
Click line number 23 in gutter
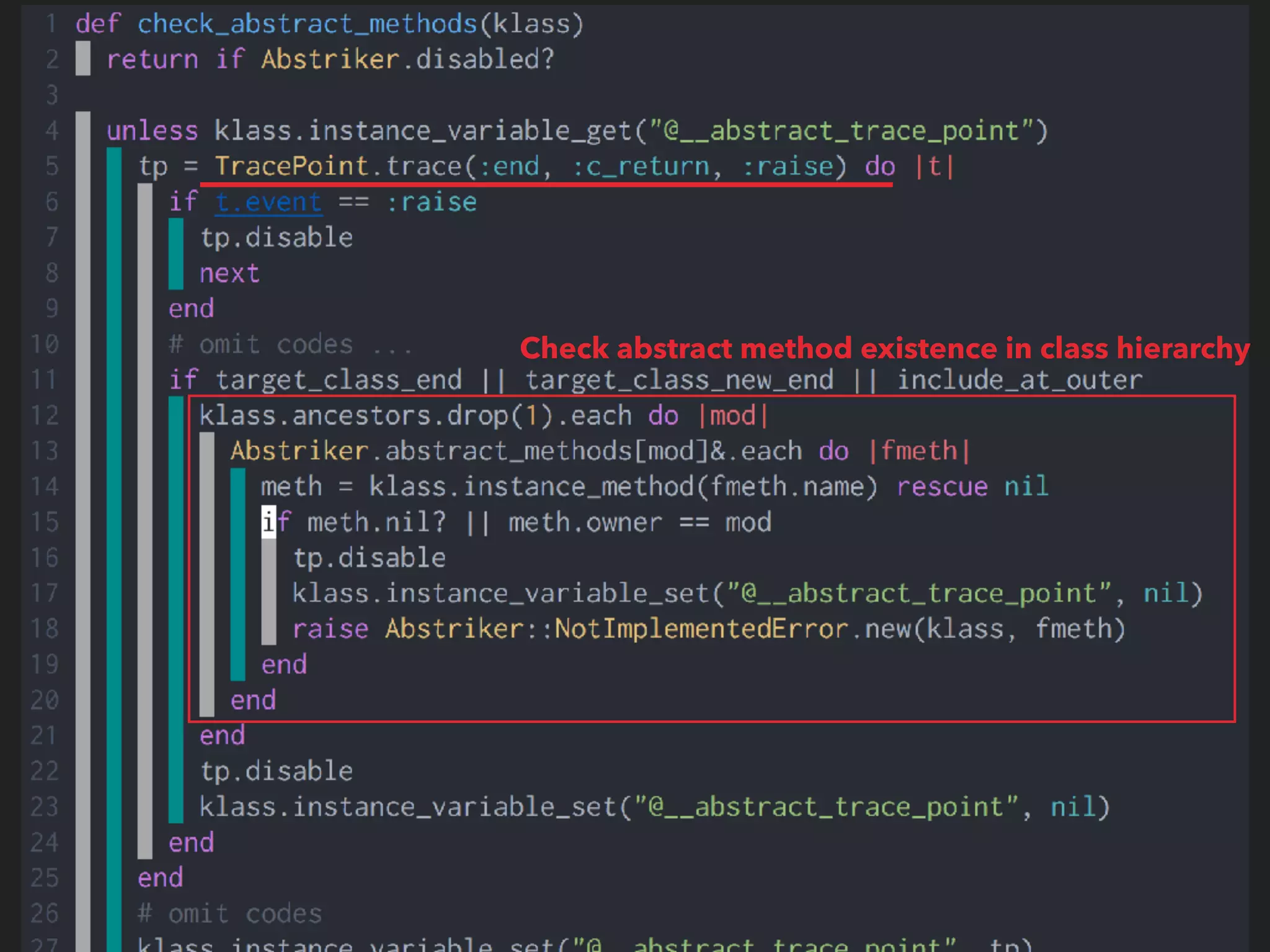pos(45,807)
